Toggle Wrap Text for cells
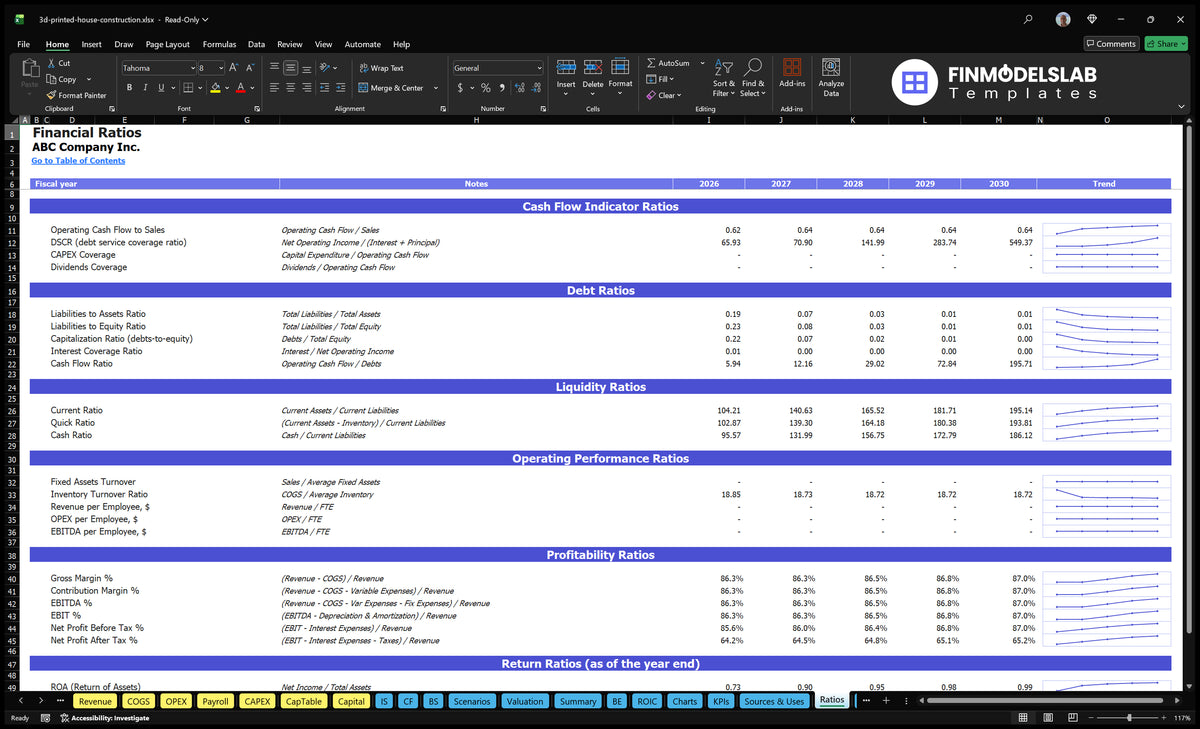The height and width of the screenshot is (729, 1200). point(380,68)
